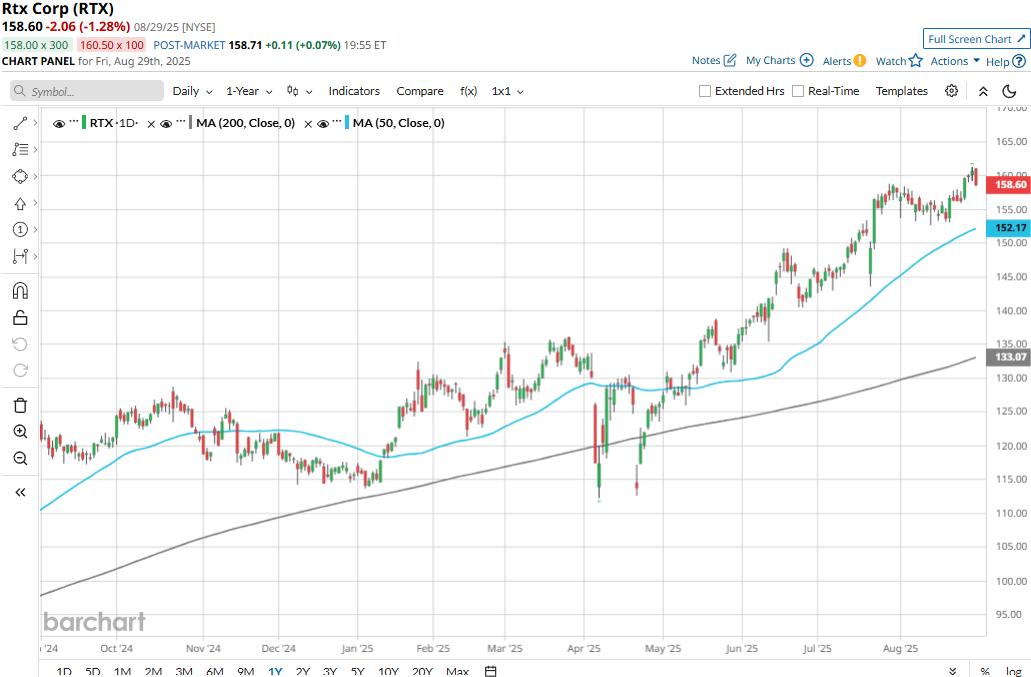Enable the Real-Time checkbox
Viewport: 1031px width, 677px height.
coord(798,91)
